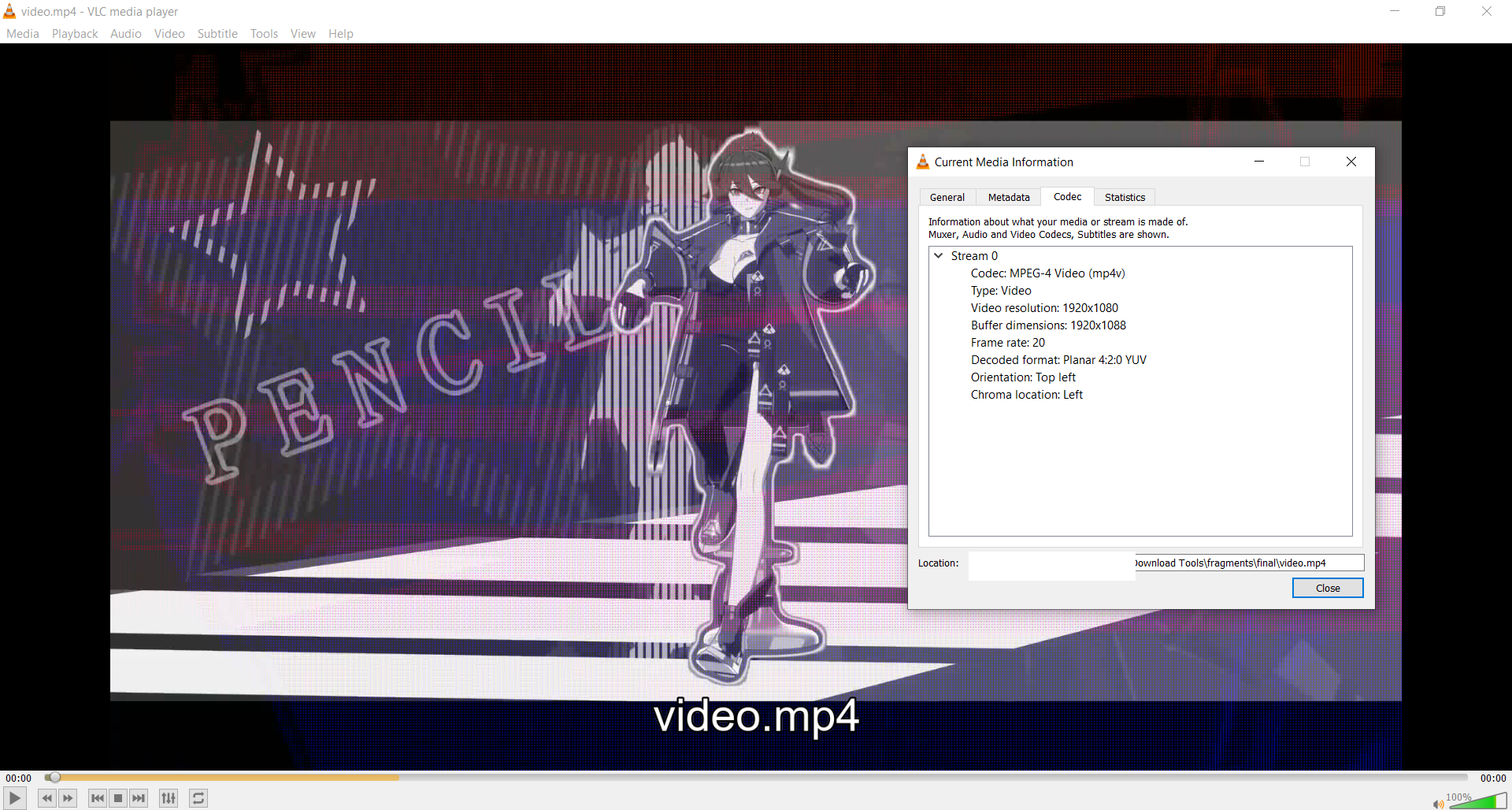
Task: Close the VLC media player window
Action: click(x=1487, y=11)
